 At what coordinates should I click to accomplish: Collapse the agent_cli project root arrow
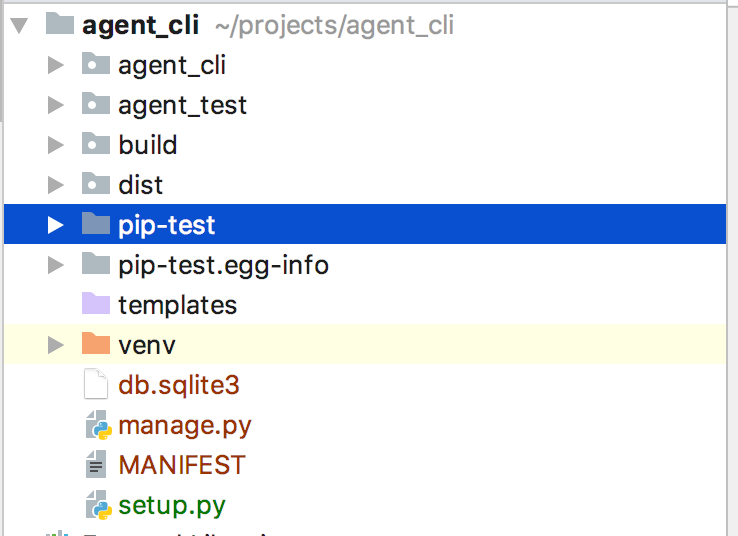click(19, 25)
